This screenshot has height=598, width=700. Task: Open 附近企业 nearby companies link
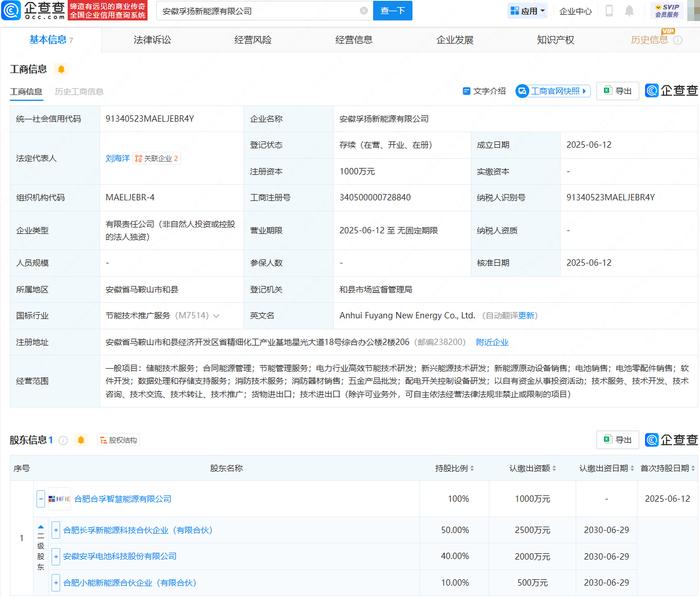pyautogui.click(x=492, y=342)
